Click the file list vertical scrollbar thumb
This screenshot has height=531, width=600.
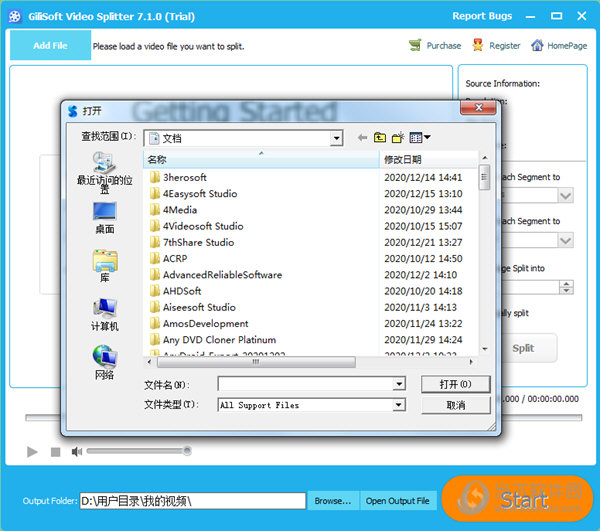pos(484,177)
